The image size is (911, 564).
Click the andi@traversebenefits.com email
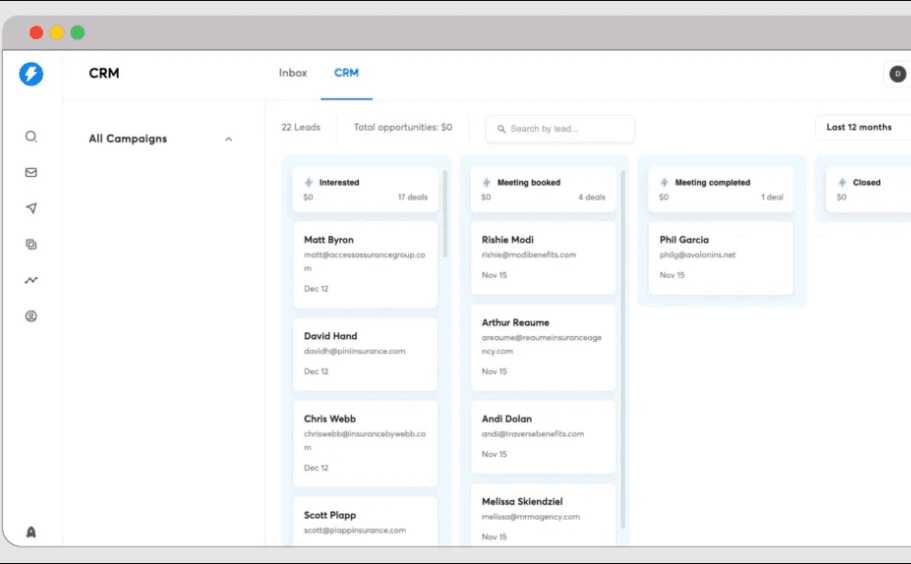point(533,434)
